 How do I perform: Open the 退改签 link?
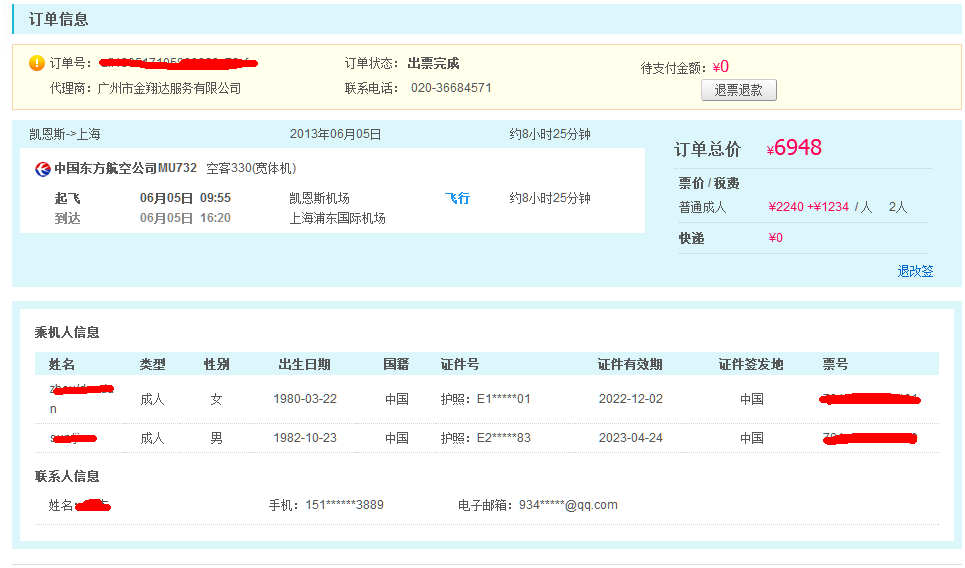(914, 271)
